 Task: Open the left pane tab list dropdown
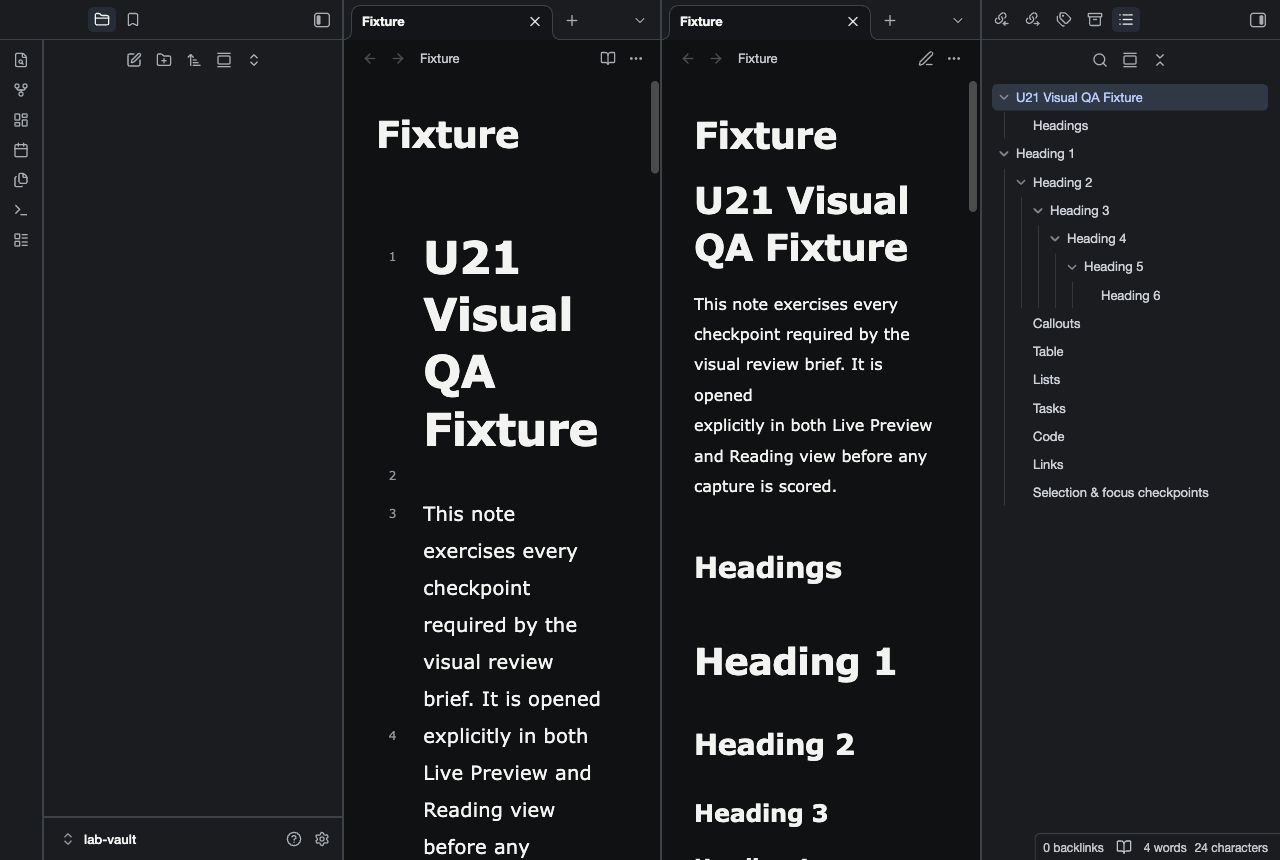[640, 20]
